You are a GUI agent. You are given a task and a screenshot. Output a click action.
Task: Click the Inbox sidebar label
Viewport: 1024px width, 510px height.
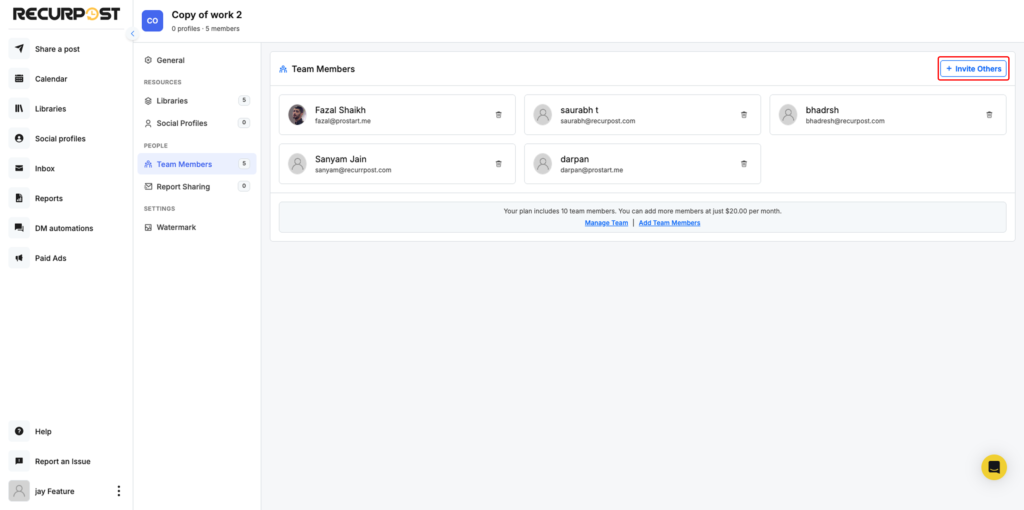(x=45, y=168)
